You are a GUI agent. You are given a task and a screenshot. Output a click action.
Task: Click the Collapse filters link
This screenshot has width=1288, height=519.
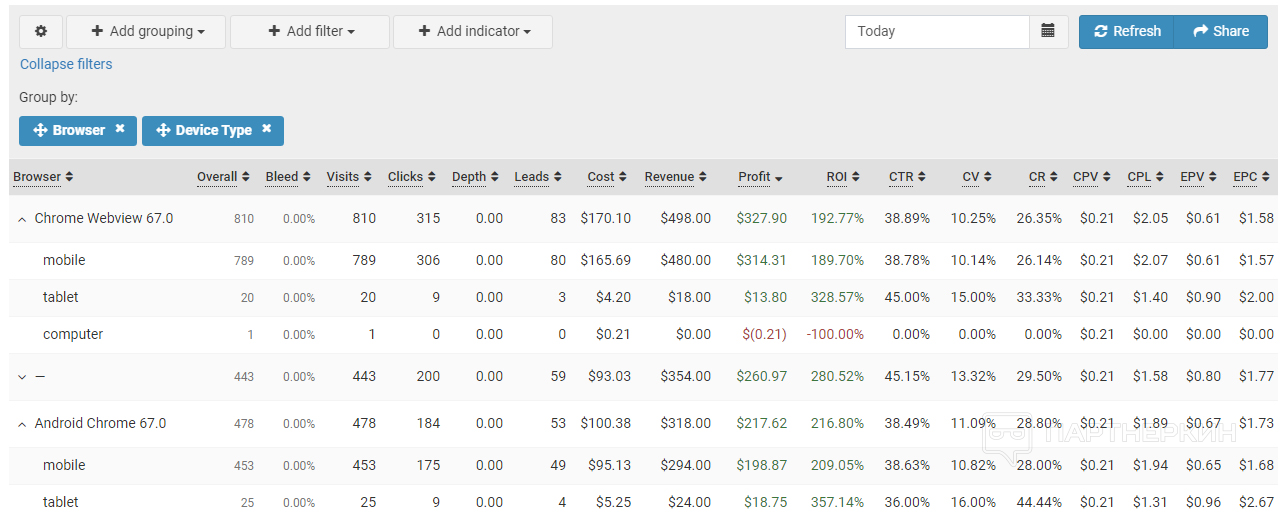point(66,64)
